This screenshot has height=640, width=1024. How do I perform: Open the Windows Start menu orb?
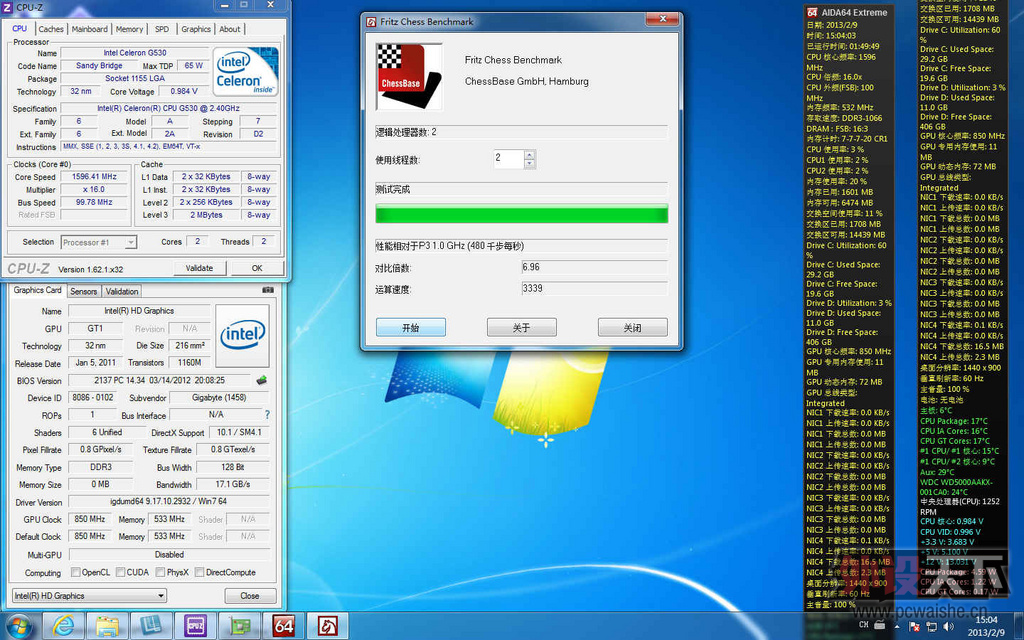[x=18, y=627]
